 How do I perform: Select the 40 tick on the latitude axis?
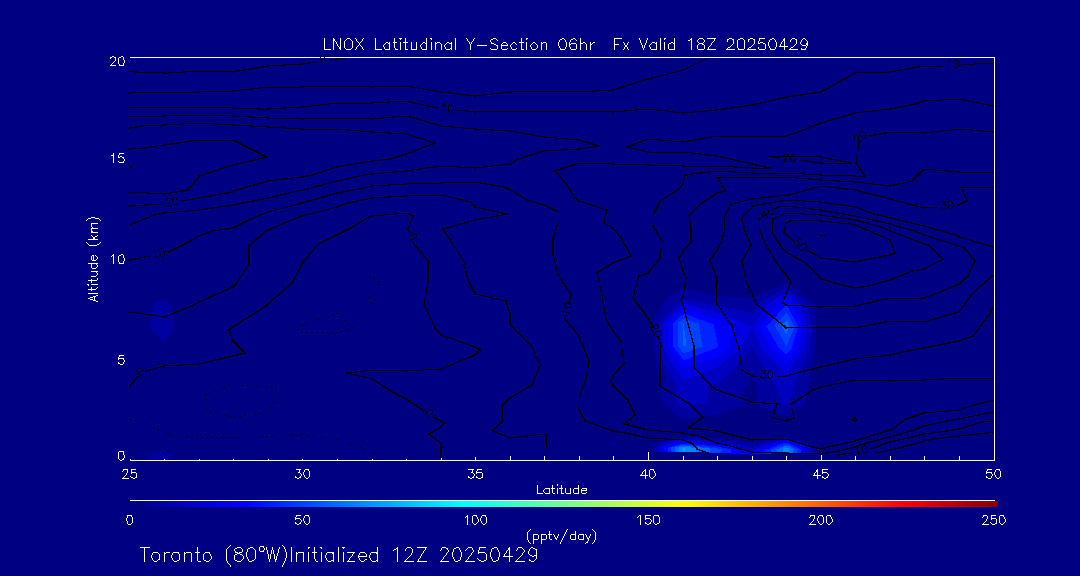[x=648, y=472]
